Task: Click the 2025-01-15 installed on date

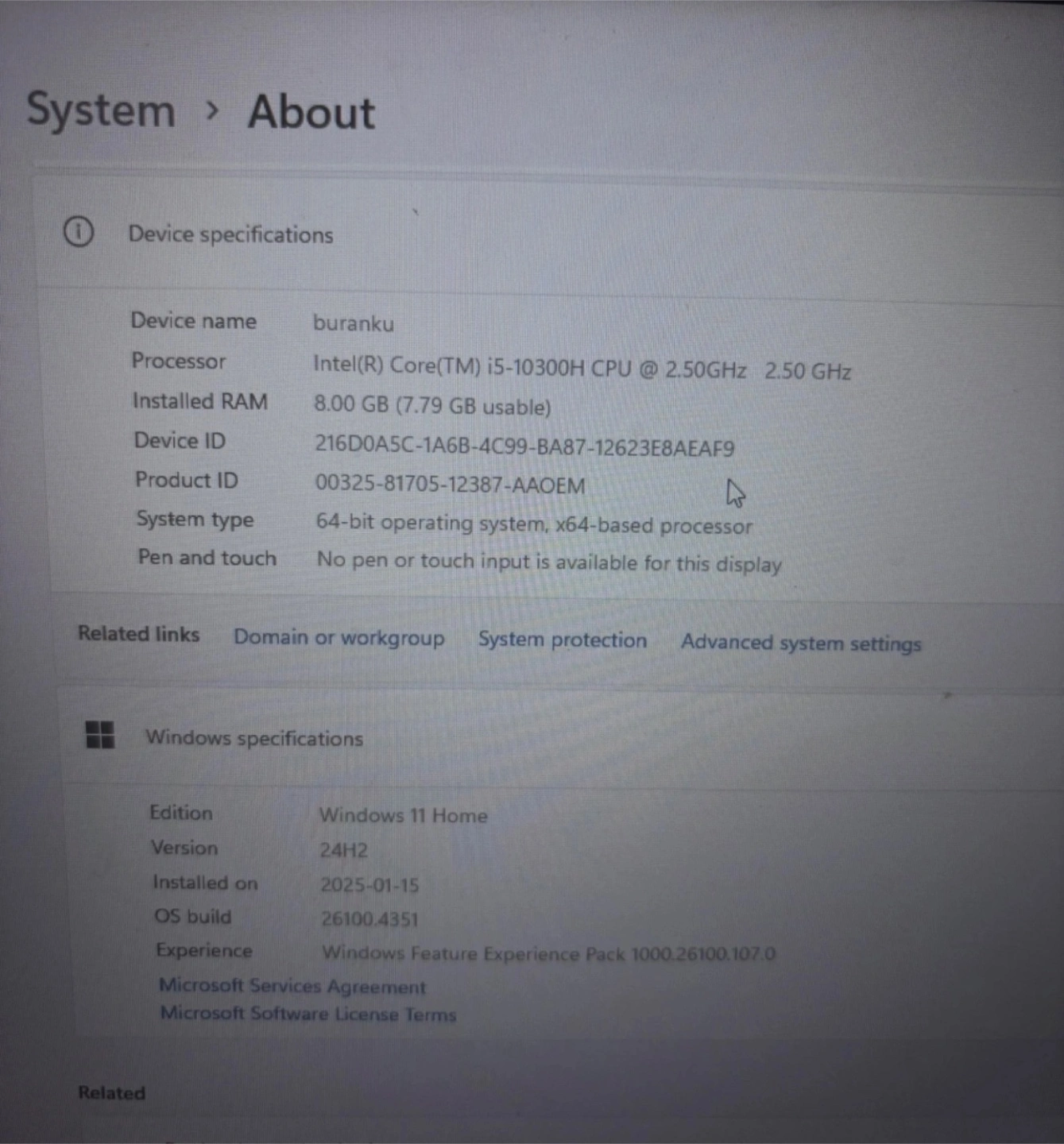Action: 369,885
